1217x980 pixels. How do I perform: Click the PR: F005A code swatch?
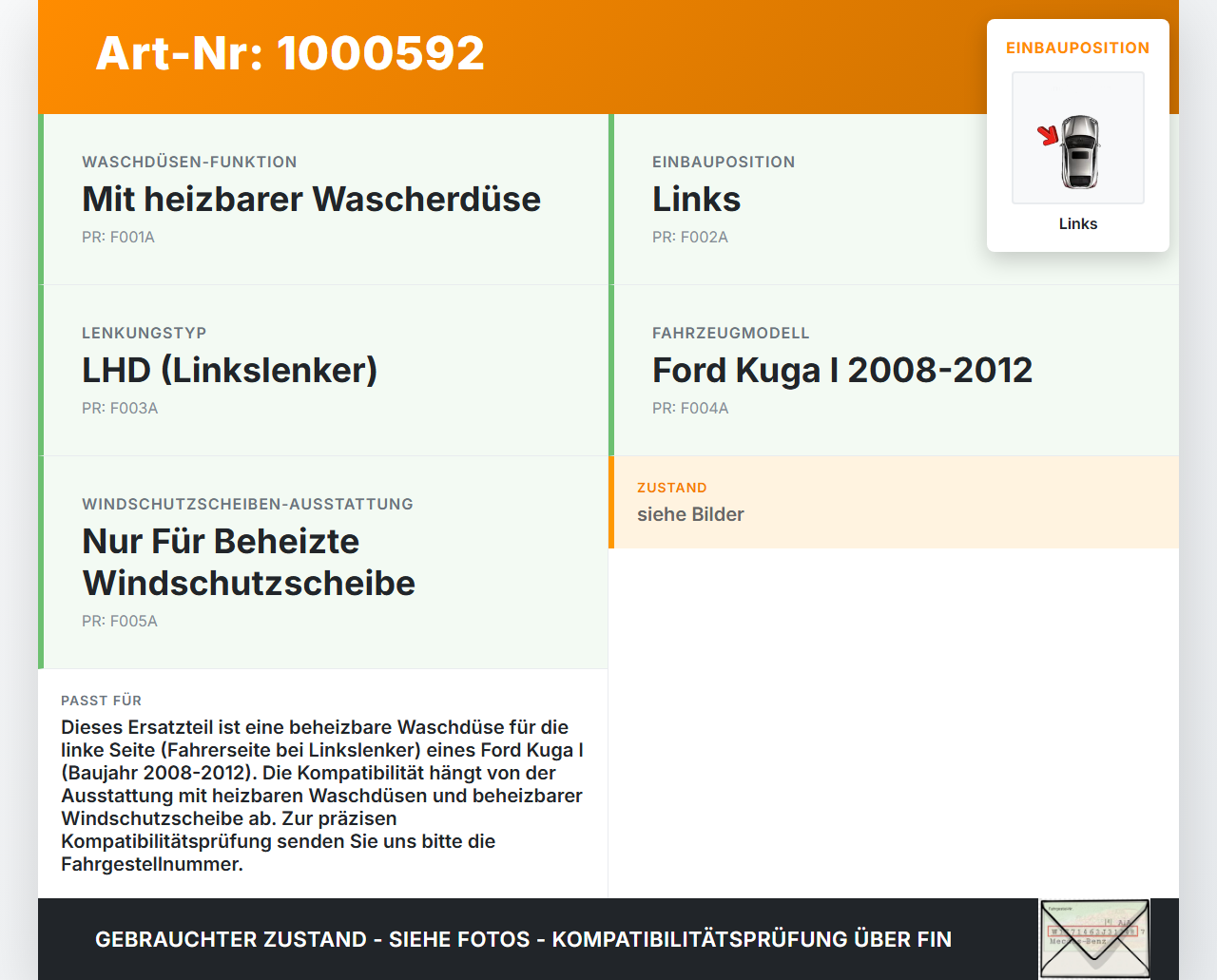coord(120,621)
